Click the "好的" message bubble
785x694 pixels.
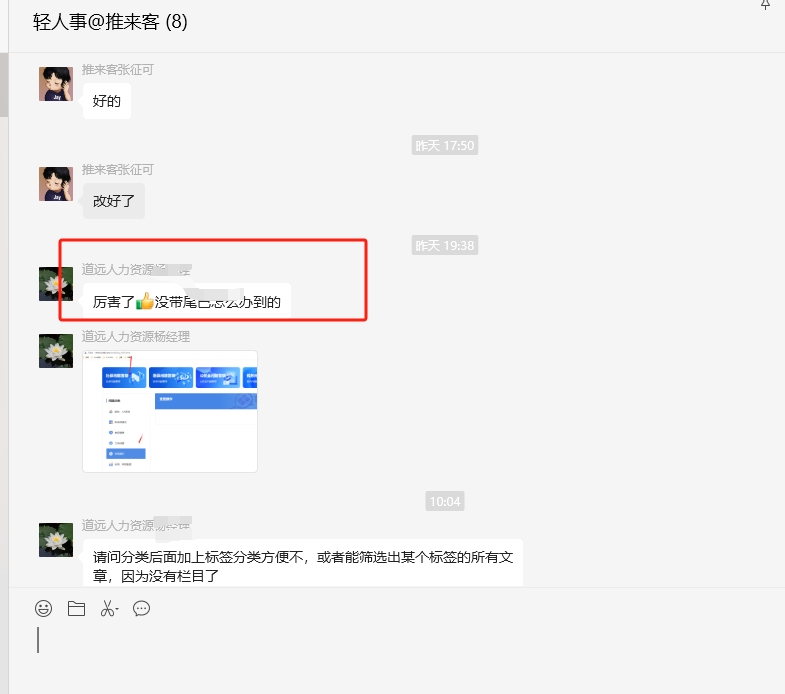pyautogui.click(x=106, y=101)
